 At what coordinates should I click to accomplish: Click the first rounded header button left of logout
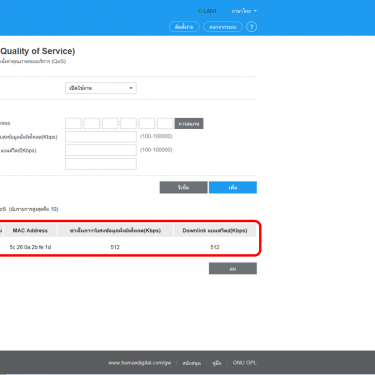184,27
